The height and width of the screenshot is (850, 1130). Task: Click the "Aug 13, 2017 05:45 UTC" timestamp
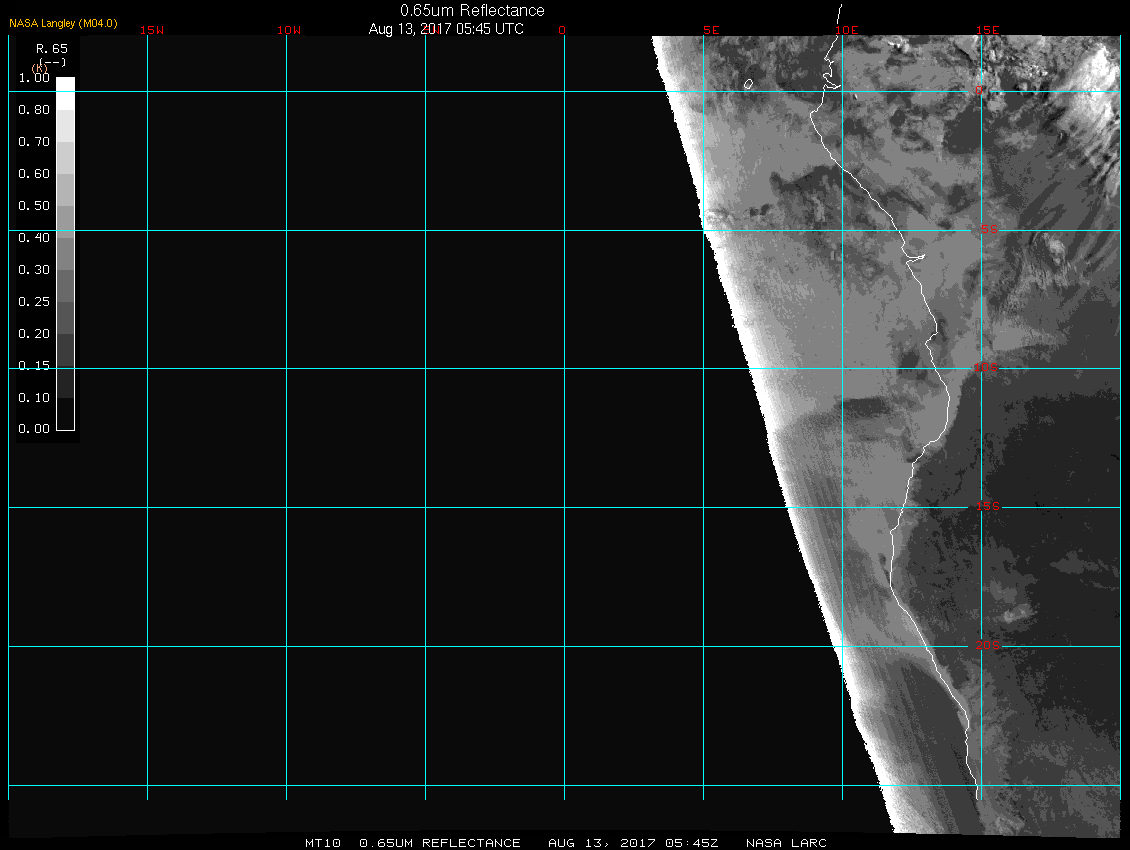[x=446, y=29]
